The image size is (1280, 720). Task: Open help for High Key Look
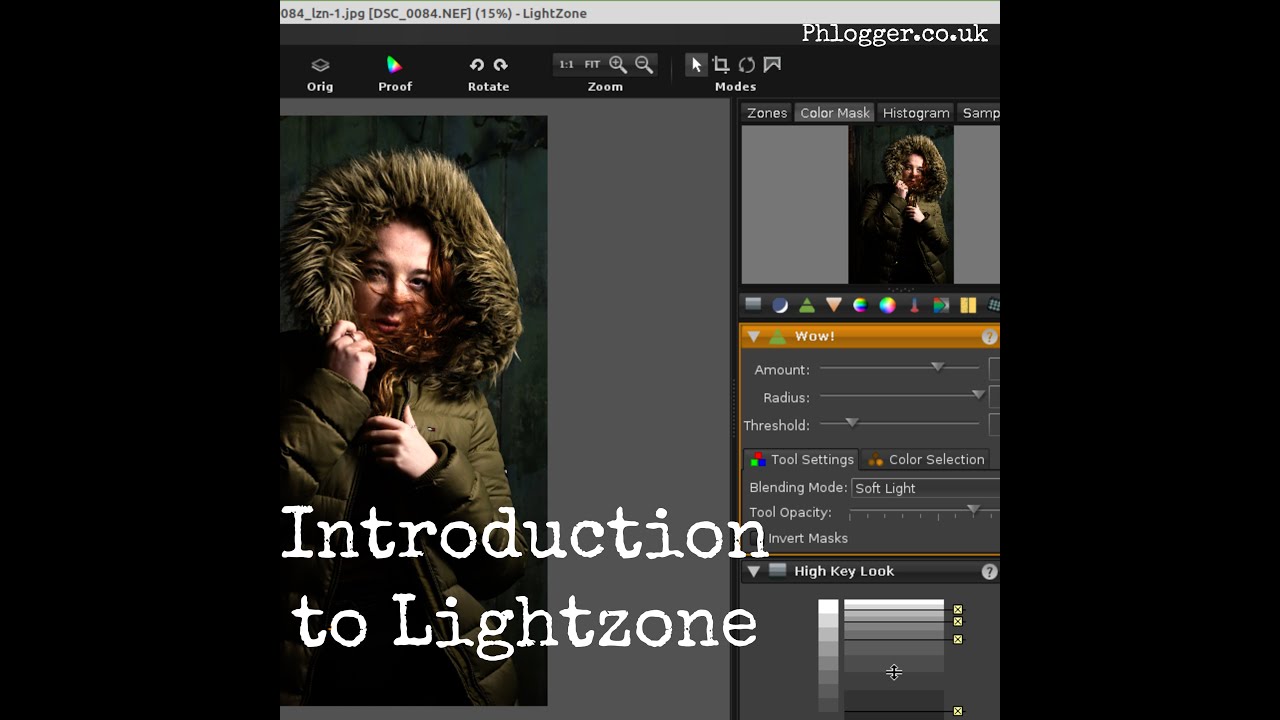click(989, 572)
